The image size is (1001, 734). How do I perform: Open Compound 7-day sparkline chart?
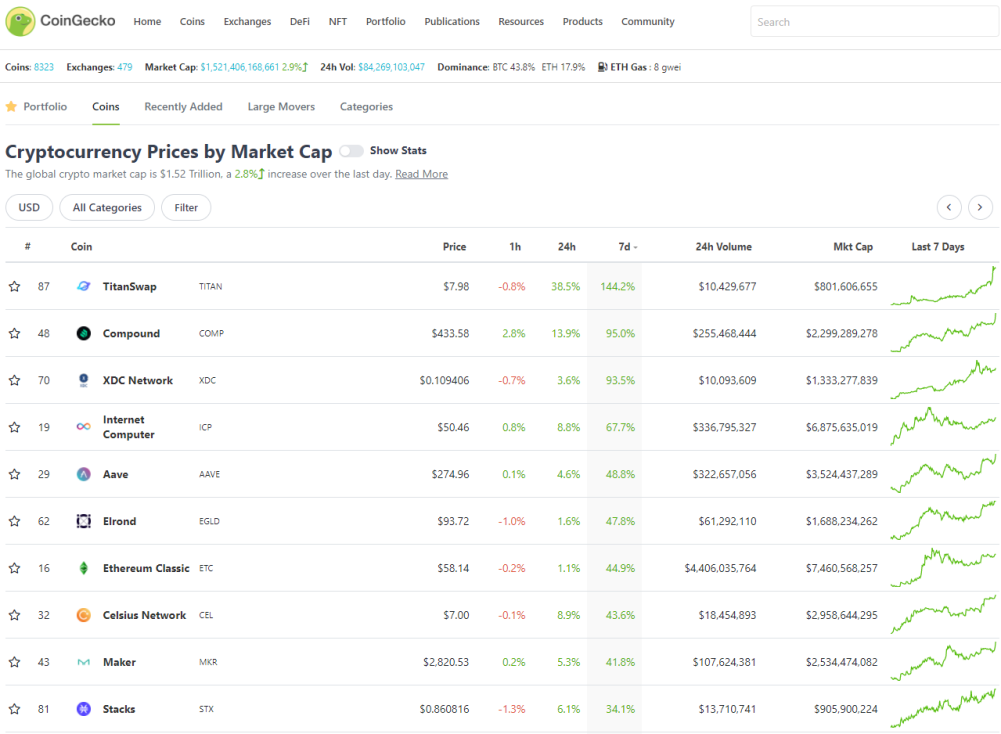coord(943,333)
